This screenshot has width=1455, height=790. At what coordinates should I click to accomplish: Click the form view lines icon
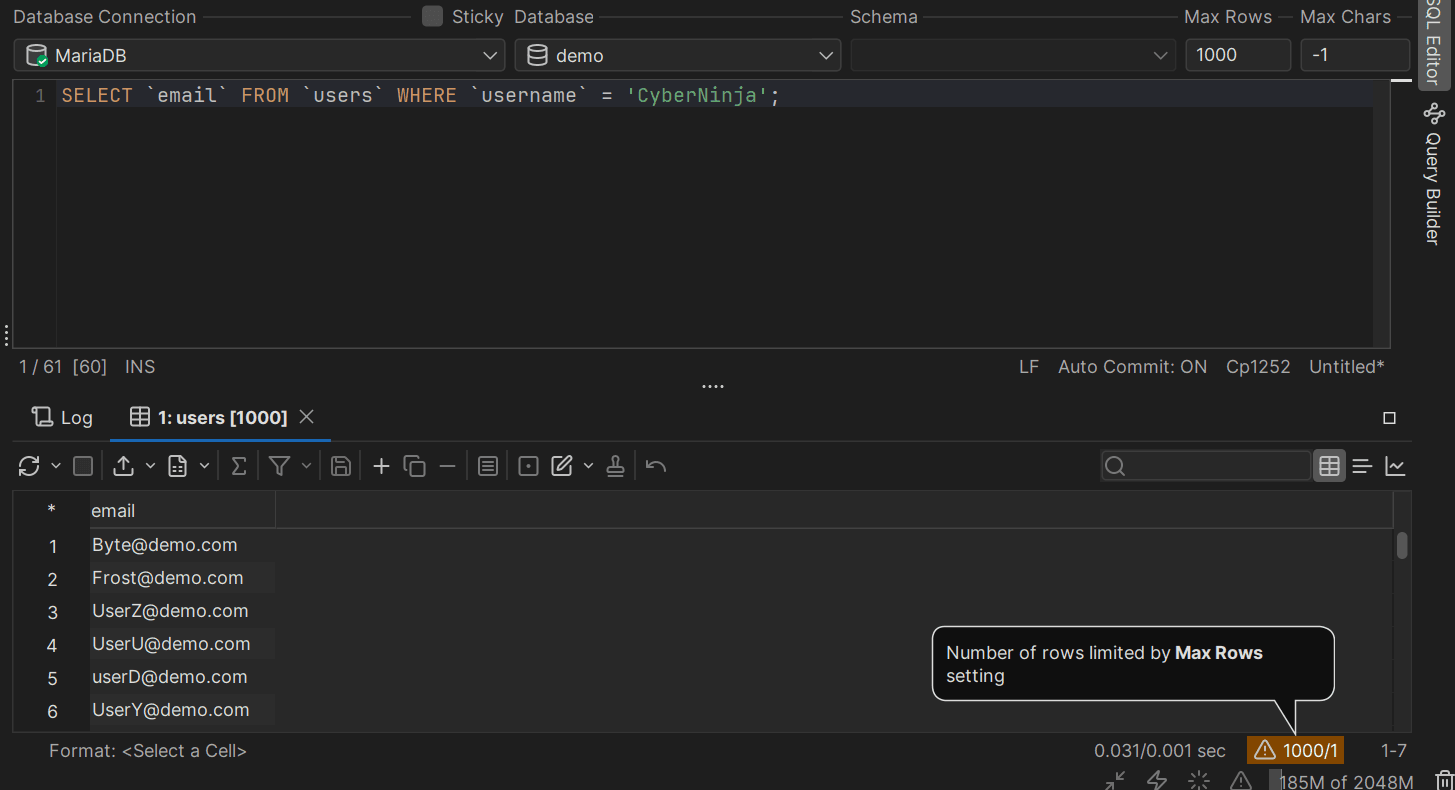pos(488,466)
